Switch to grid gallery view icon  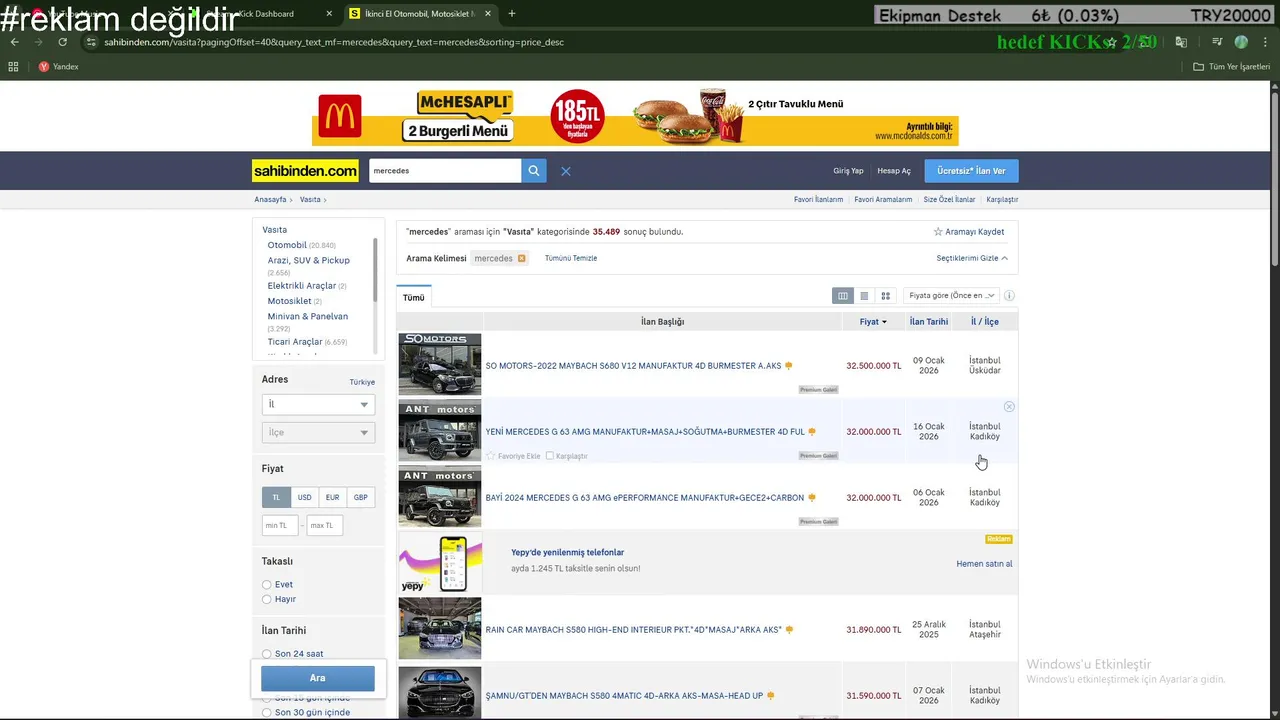(885, 296)
